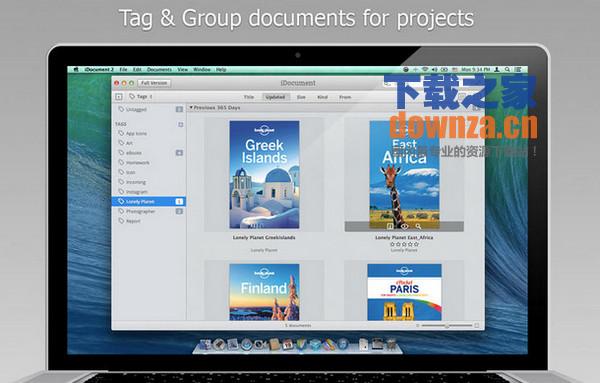Select the Art tag
This screenshot has width=600, height=383.
click(149, 143)
